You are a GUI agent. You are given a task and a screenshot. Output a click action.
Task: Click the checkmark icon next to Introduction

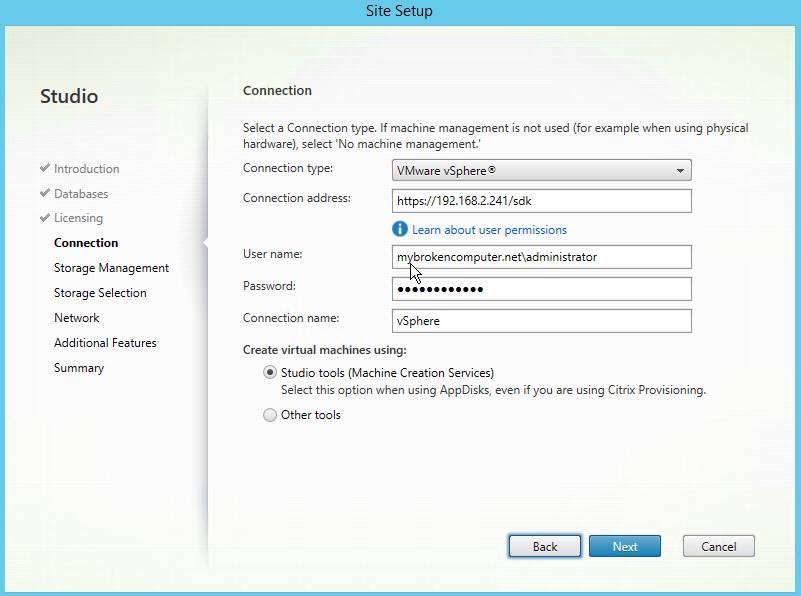click(45, 169)
